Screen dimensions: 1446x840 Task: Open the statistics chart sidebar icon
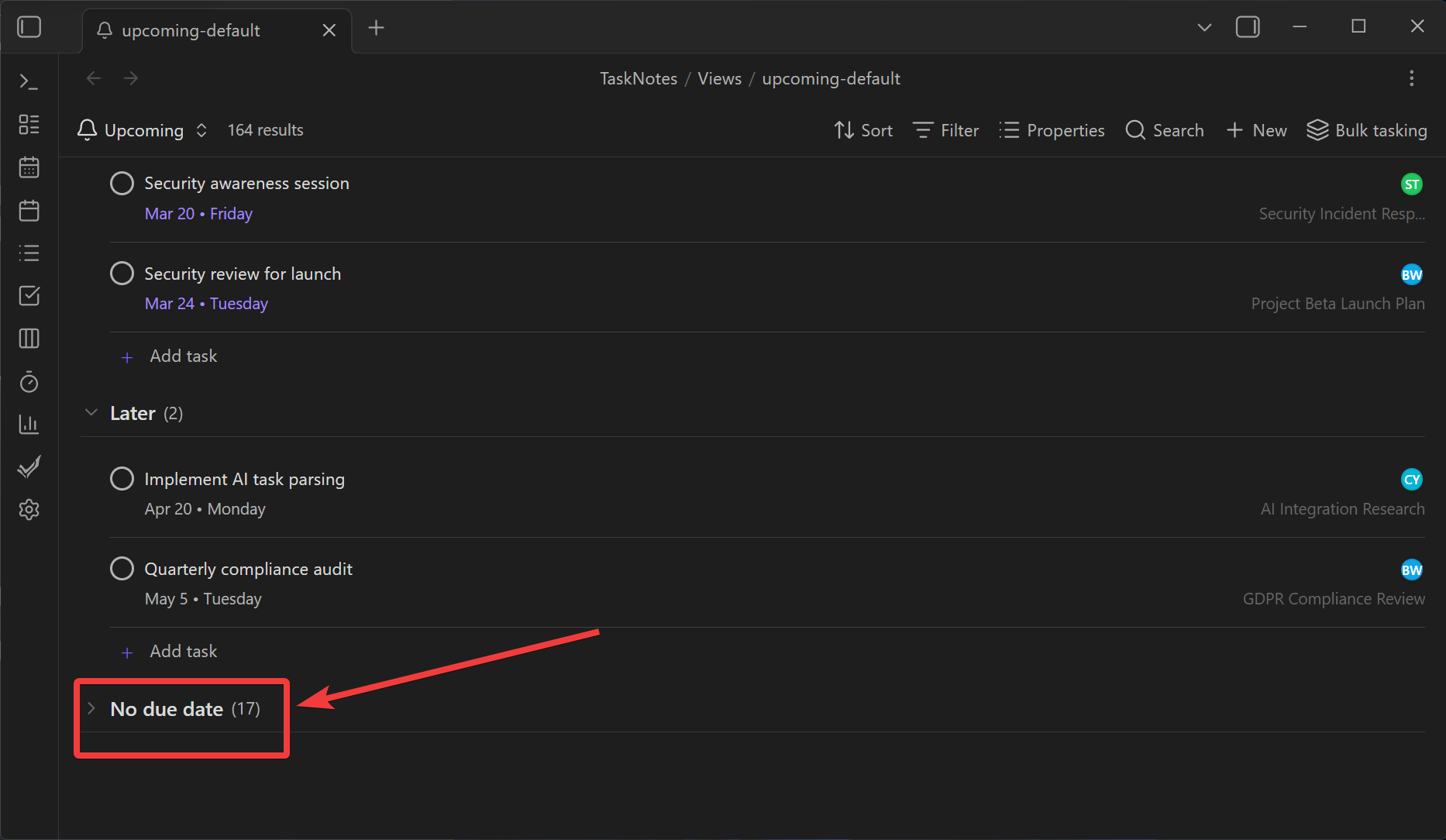pyautogui.click(x=29, y=424)
